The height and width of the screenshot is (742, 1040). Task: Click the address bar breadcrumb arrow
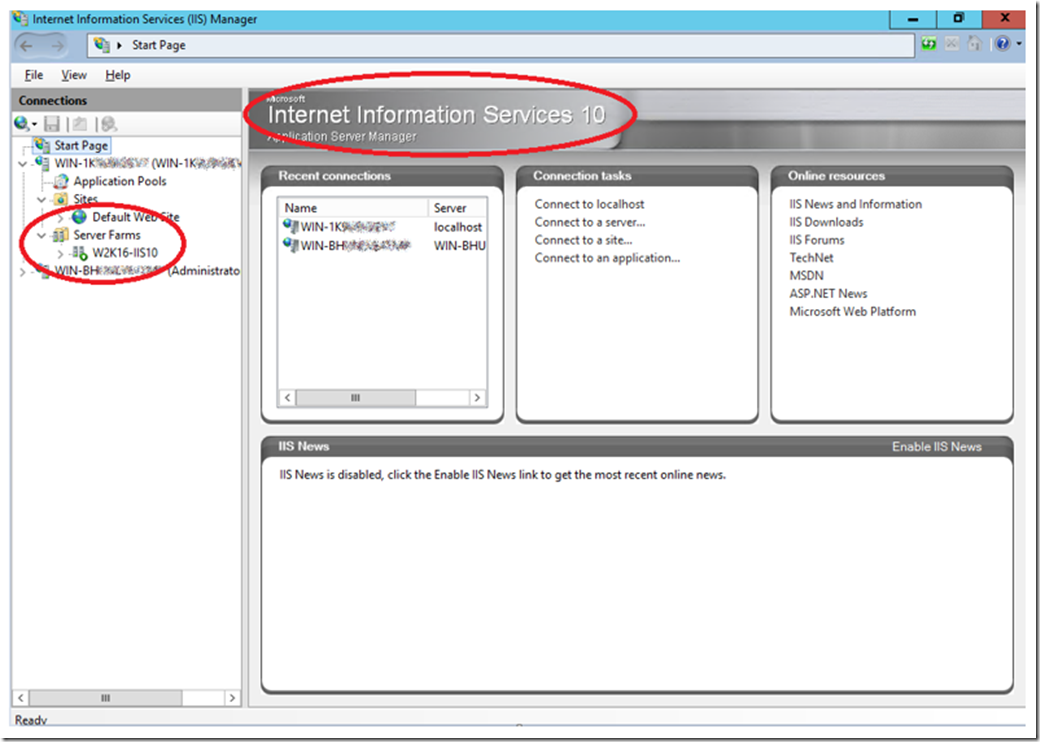tap(120, 45)
